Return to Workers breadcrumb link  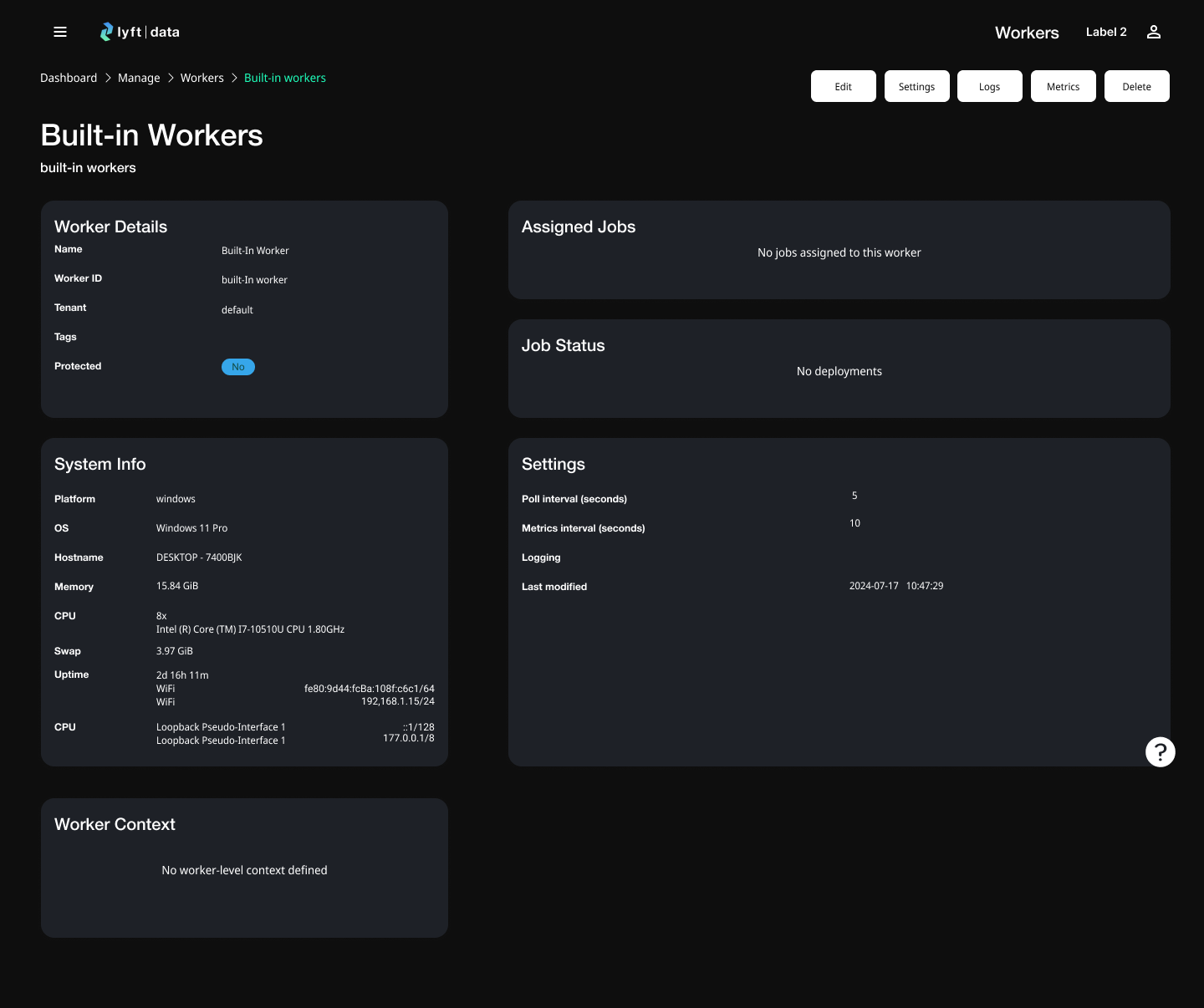coord(202,78)
